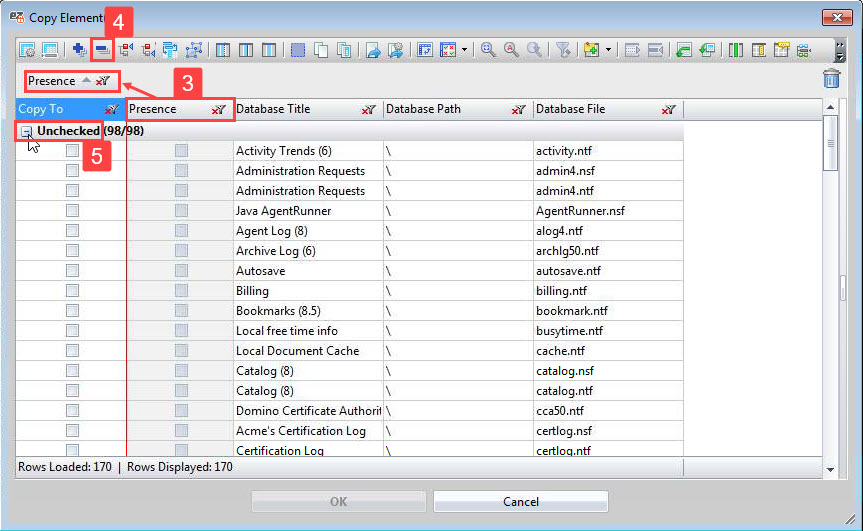Open dropdown arrow next to add-note icon
Image resolution: width=863 pixels, height=531 pixels.
pyautogui.click(x=607, y=49)
